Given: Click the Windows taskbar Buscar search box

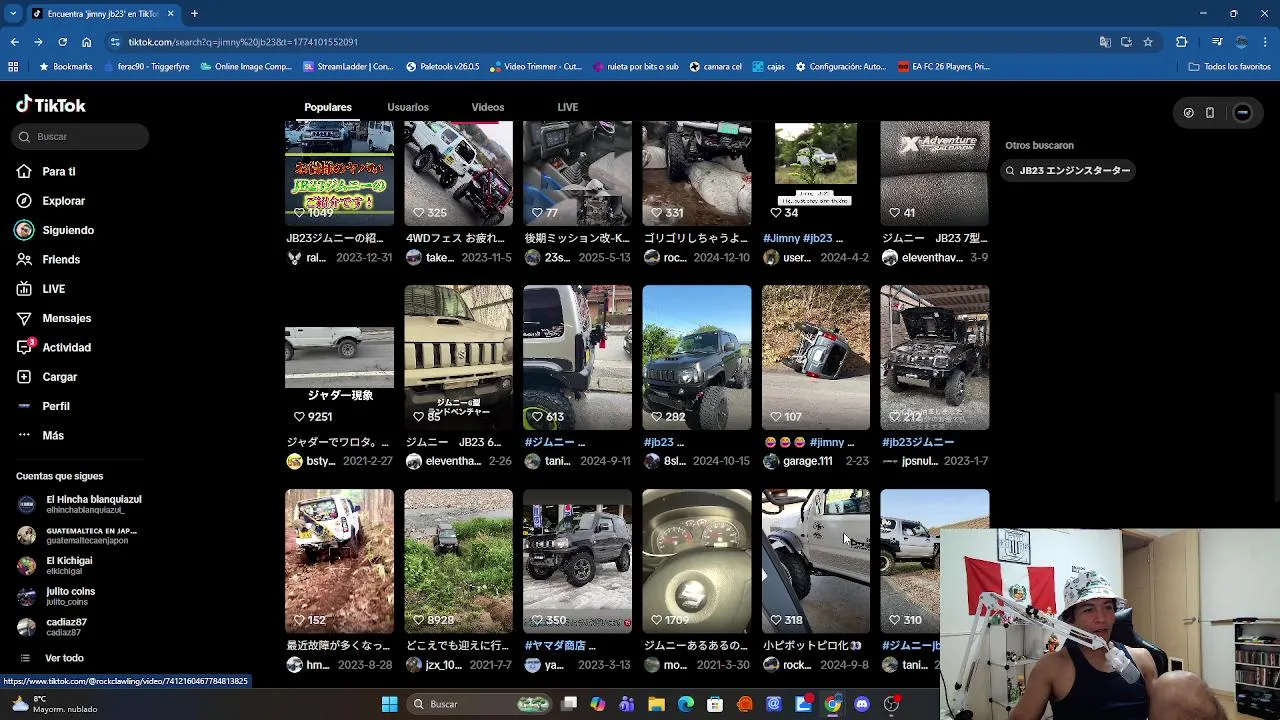Looking at the screenshot, I should (x=480, y=704).
